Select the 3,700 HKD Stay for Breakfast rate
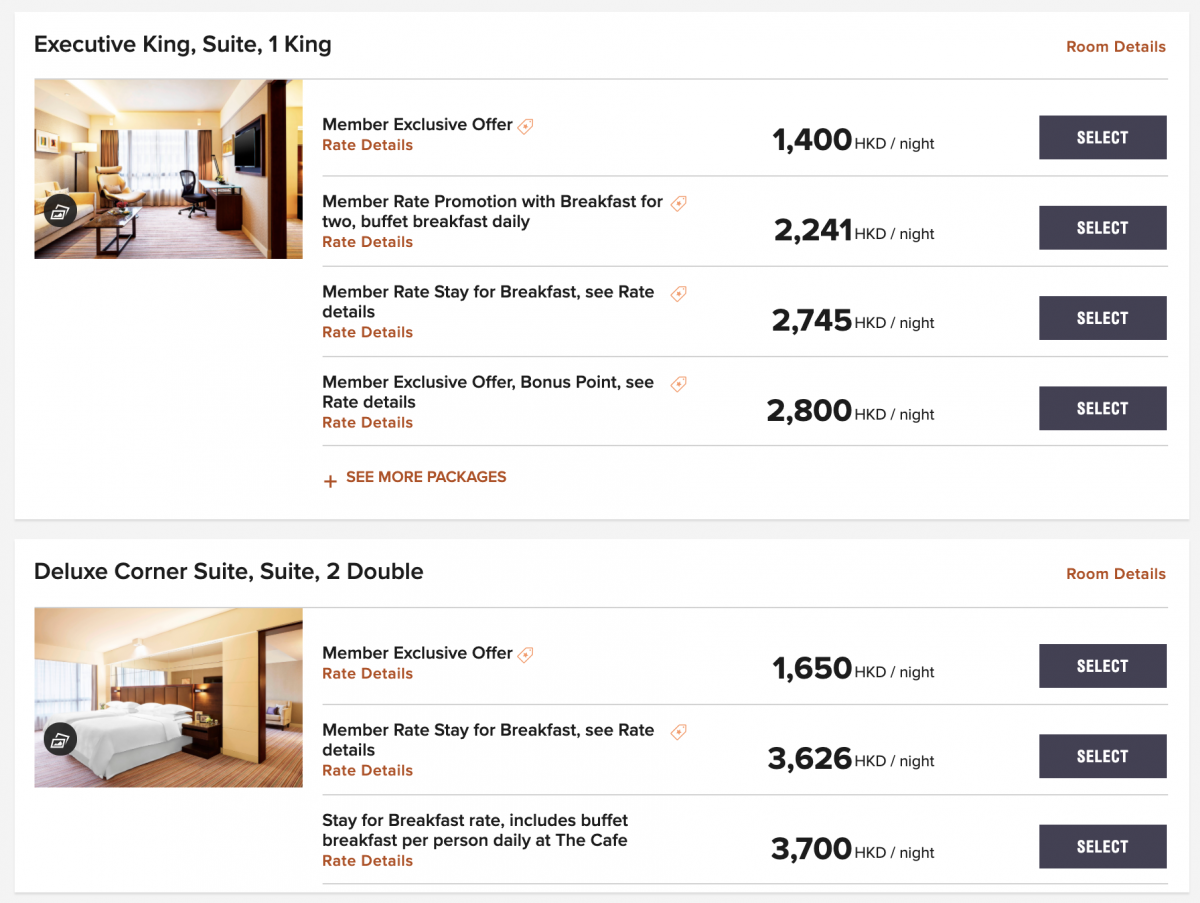Image resolution: width=1200 pixels, height=903 pixels. pyautogui.click(x=1102, y=846)
